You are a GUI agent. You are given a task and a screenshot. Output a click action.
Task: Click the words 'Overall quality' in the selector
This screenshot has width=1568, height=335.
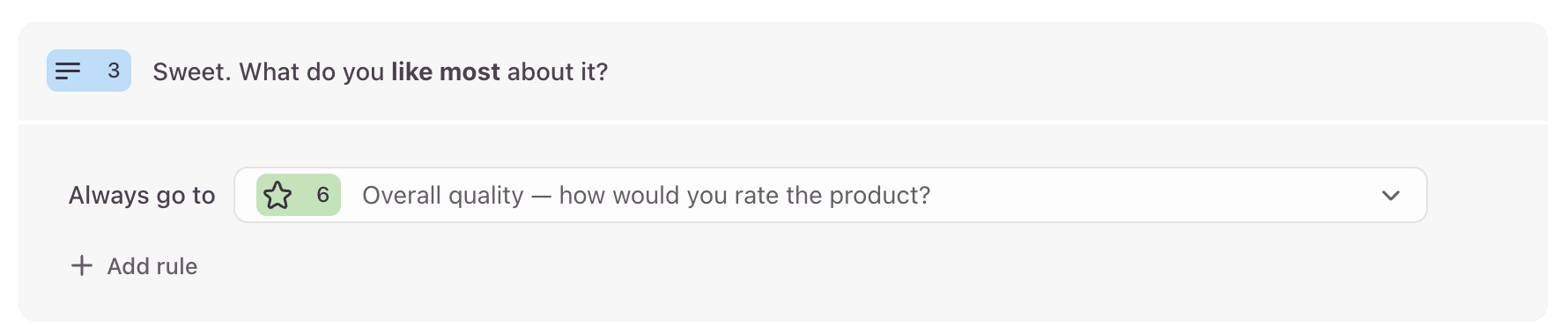pos(443,195)
